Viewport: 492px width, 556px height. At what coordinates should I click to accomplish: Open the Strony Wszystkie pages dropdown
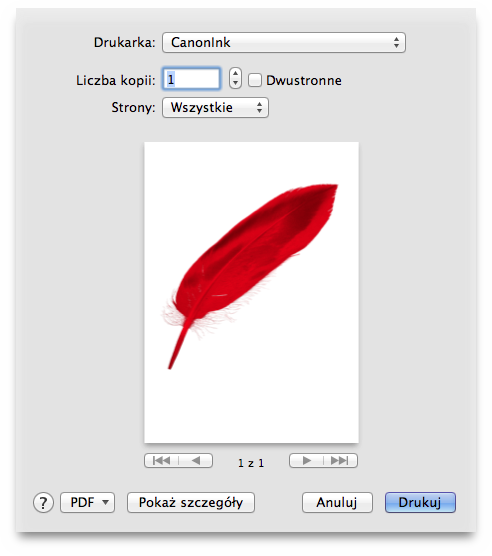click(215, 107)
